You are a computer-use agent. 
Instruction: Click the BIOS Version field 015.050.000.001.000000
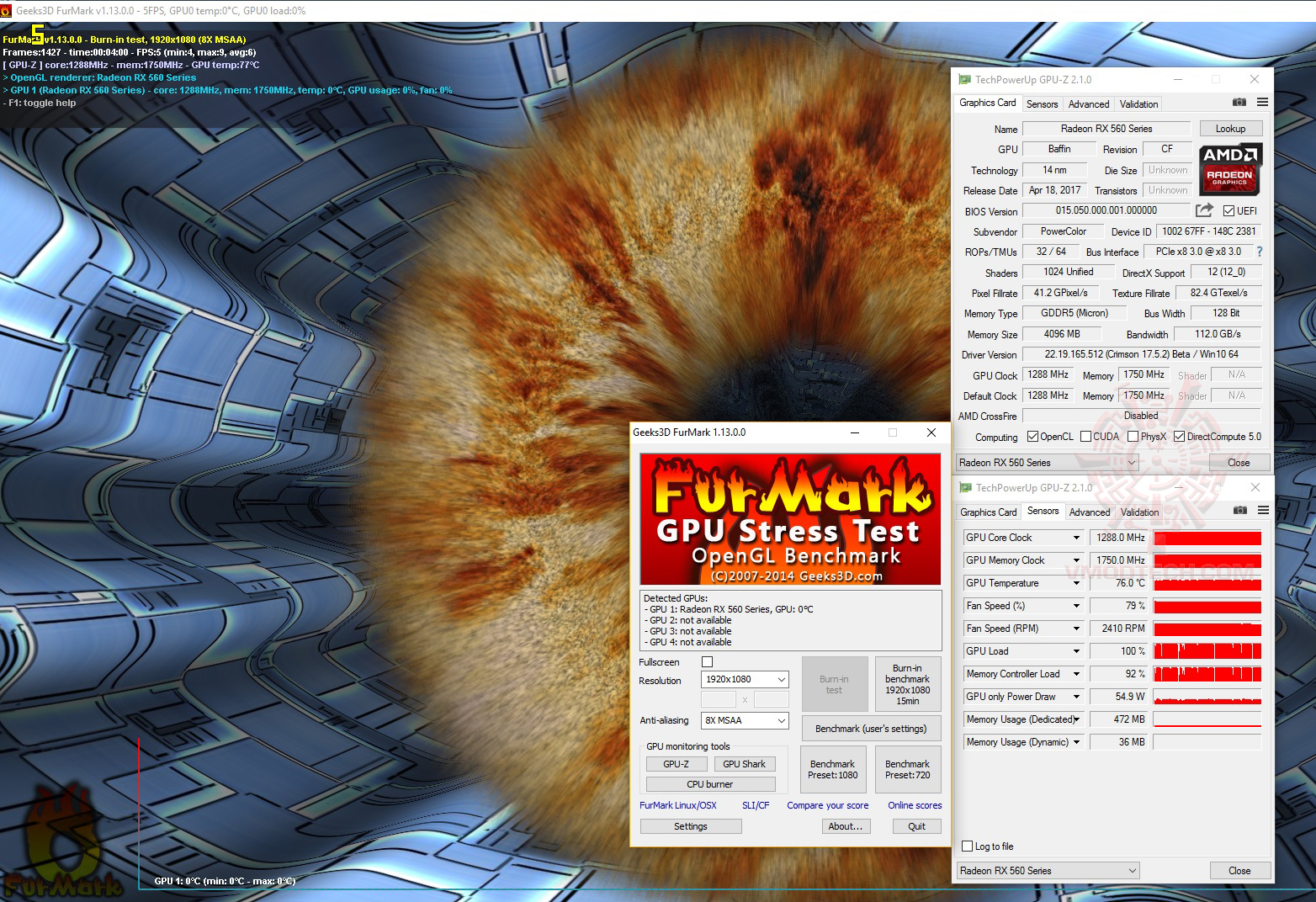(1106, 210)
